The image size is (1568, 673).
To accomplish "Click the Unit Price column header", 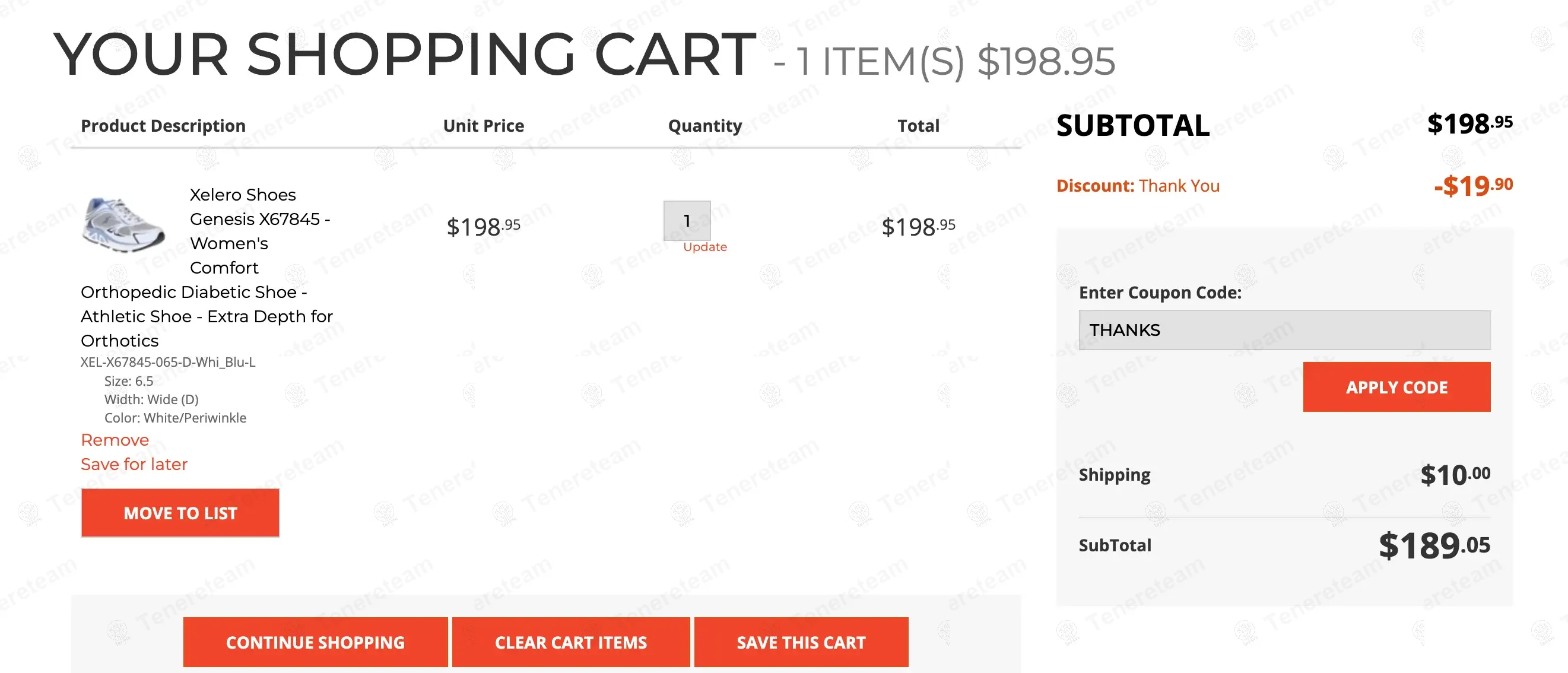I will [483, 126].
